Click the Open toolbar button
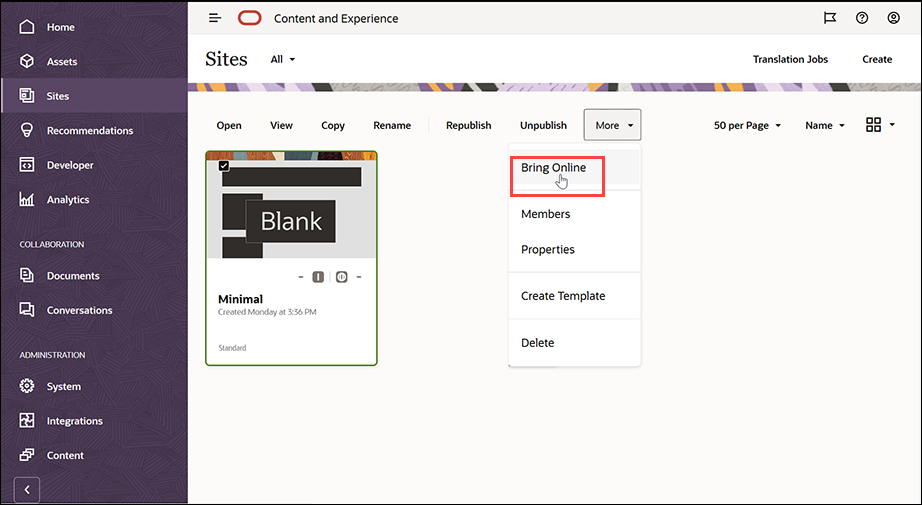 coord(229,125)
